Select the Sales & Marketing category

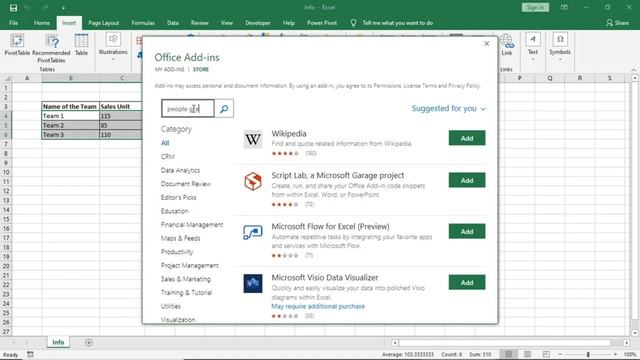(186, 279)
